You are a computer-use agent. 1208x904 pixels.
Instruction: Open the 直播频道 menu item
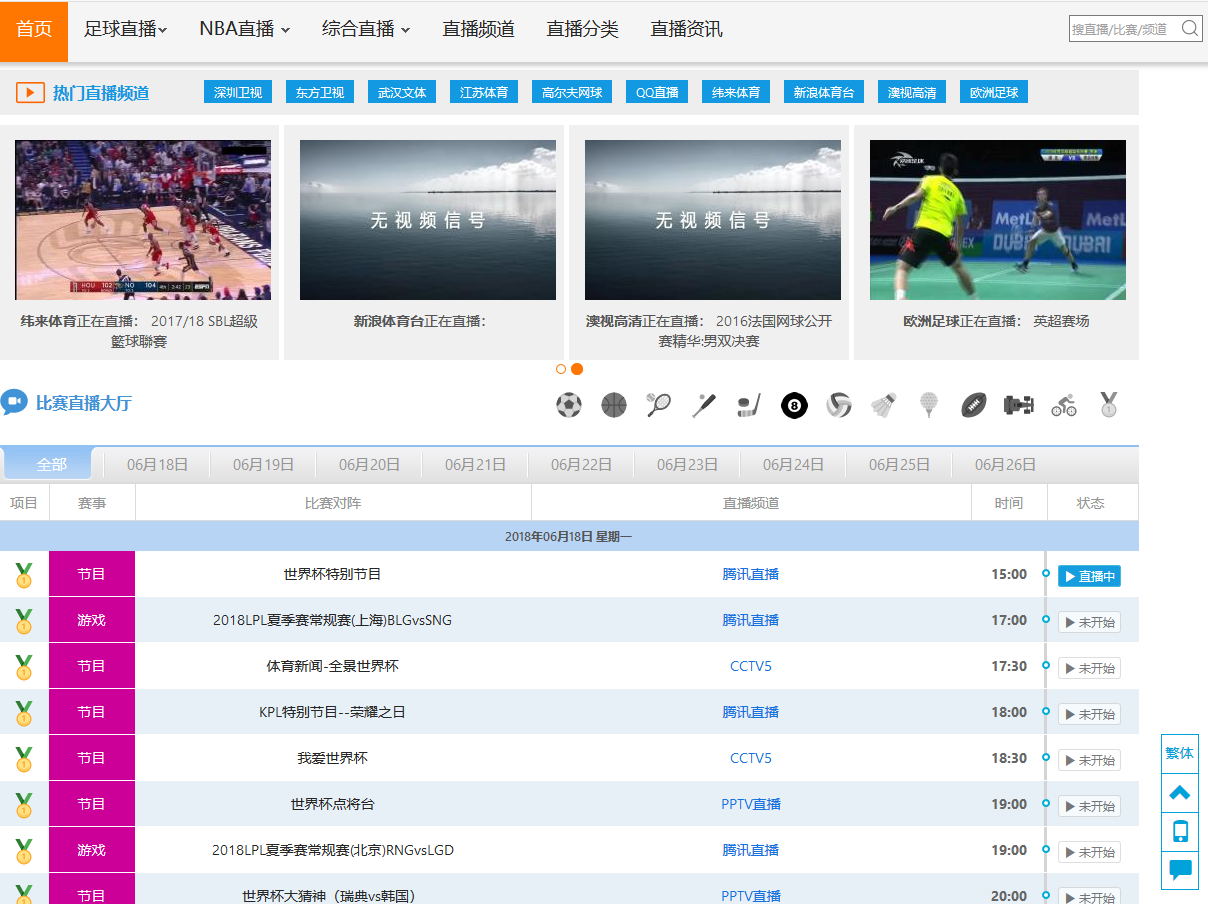[x=479, y=29]
